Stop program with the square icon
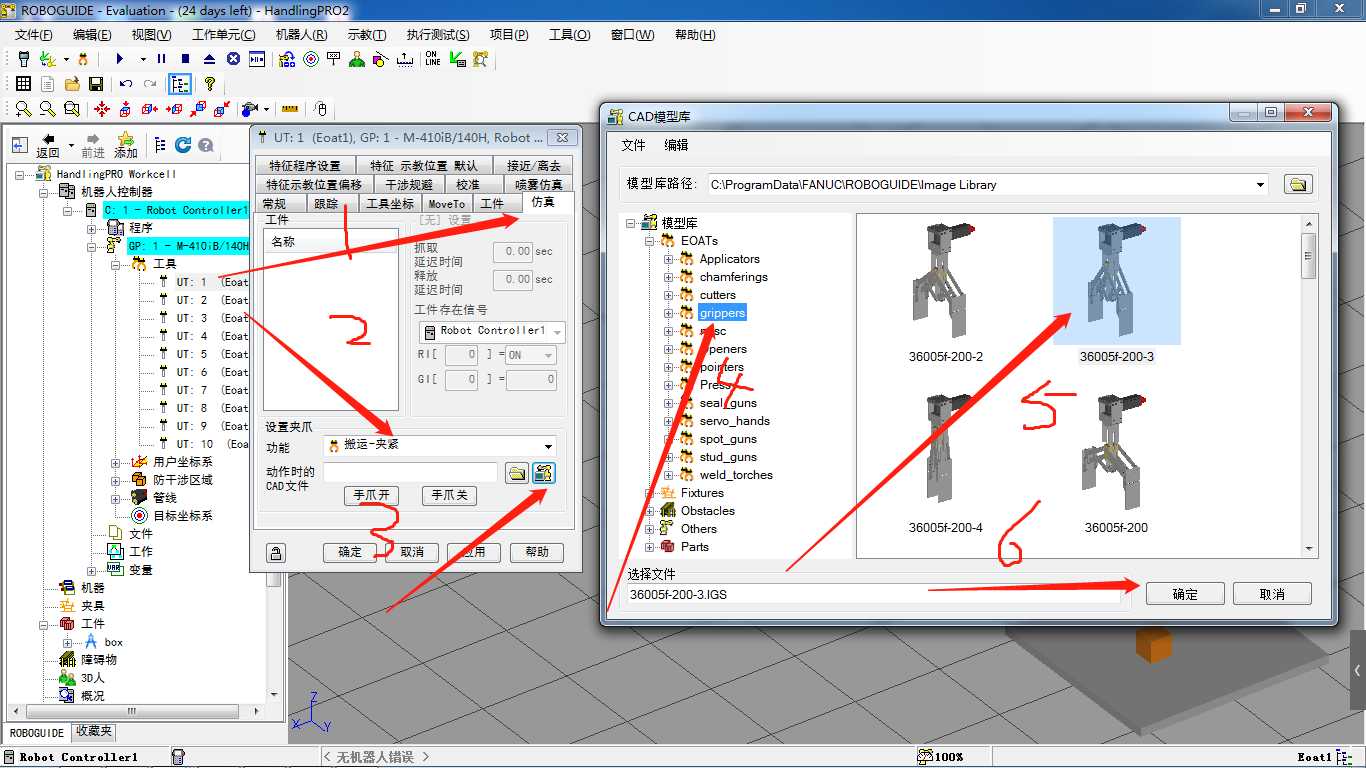Image resolution: width=1366 pixels, height=768 pixels. tap(186, 59)
